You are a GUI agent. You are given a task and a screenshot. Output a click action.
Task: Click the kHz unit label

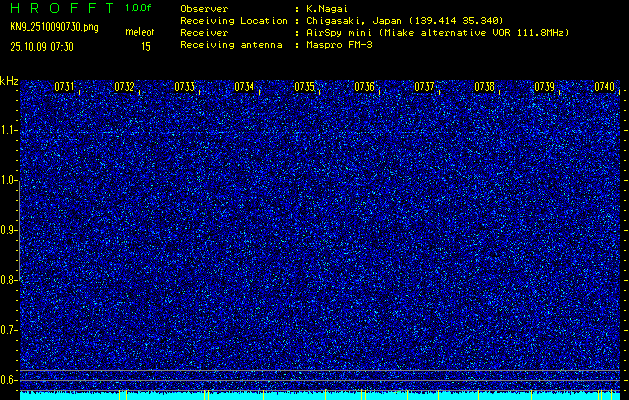tap(9, 81)
